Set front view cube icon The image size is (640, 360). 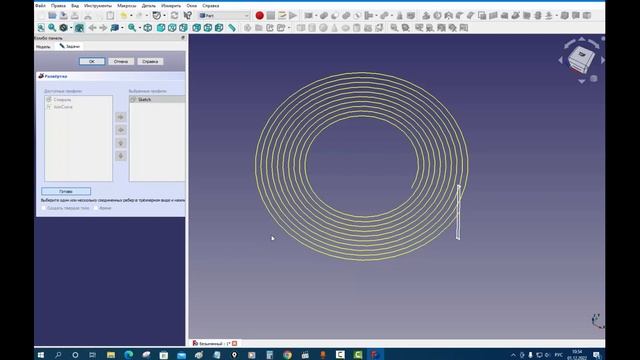[x=161, y=28]
